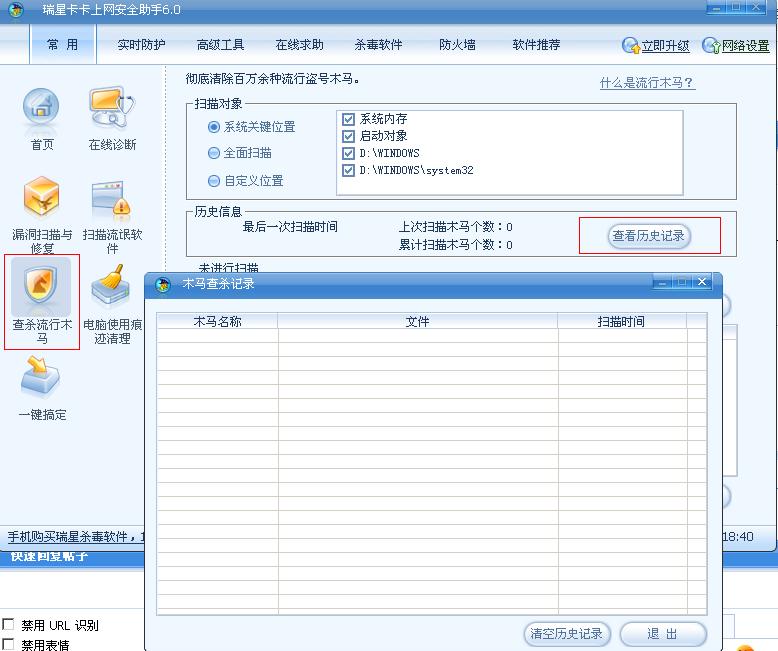Switch to the 防火墙 tab
778x651 pixels.
[x=457, y=45]
